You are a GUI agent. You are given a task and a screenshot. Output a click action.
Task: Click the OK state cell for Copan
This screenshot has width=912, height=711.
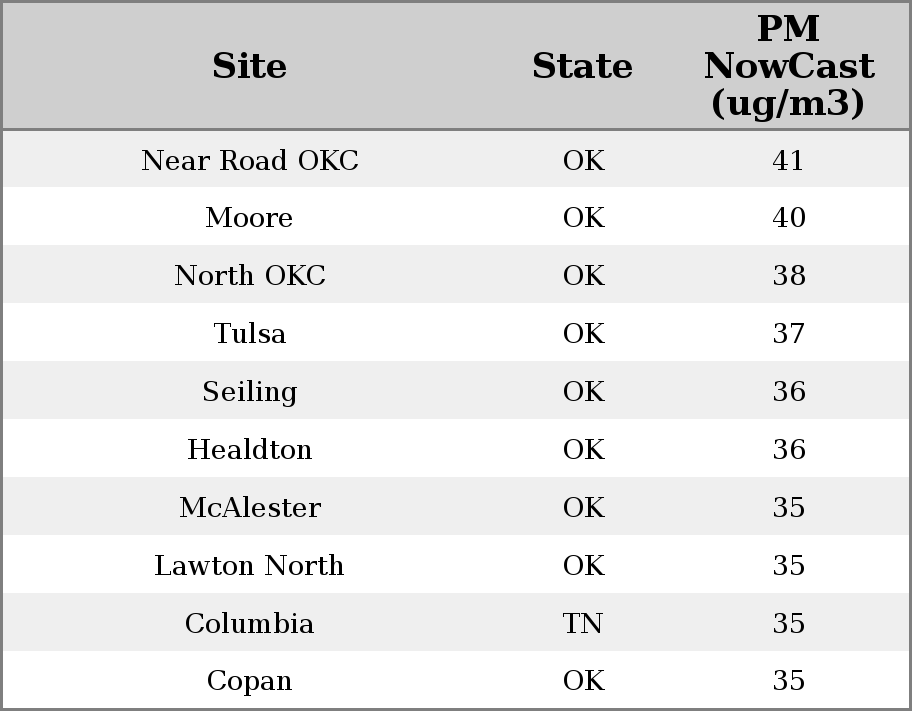pos(583,681)
